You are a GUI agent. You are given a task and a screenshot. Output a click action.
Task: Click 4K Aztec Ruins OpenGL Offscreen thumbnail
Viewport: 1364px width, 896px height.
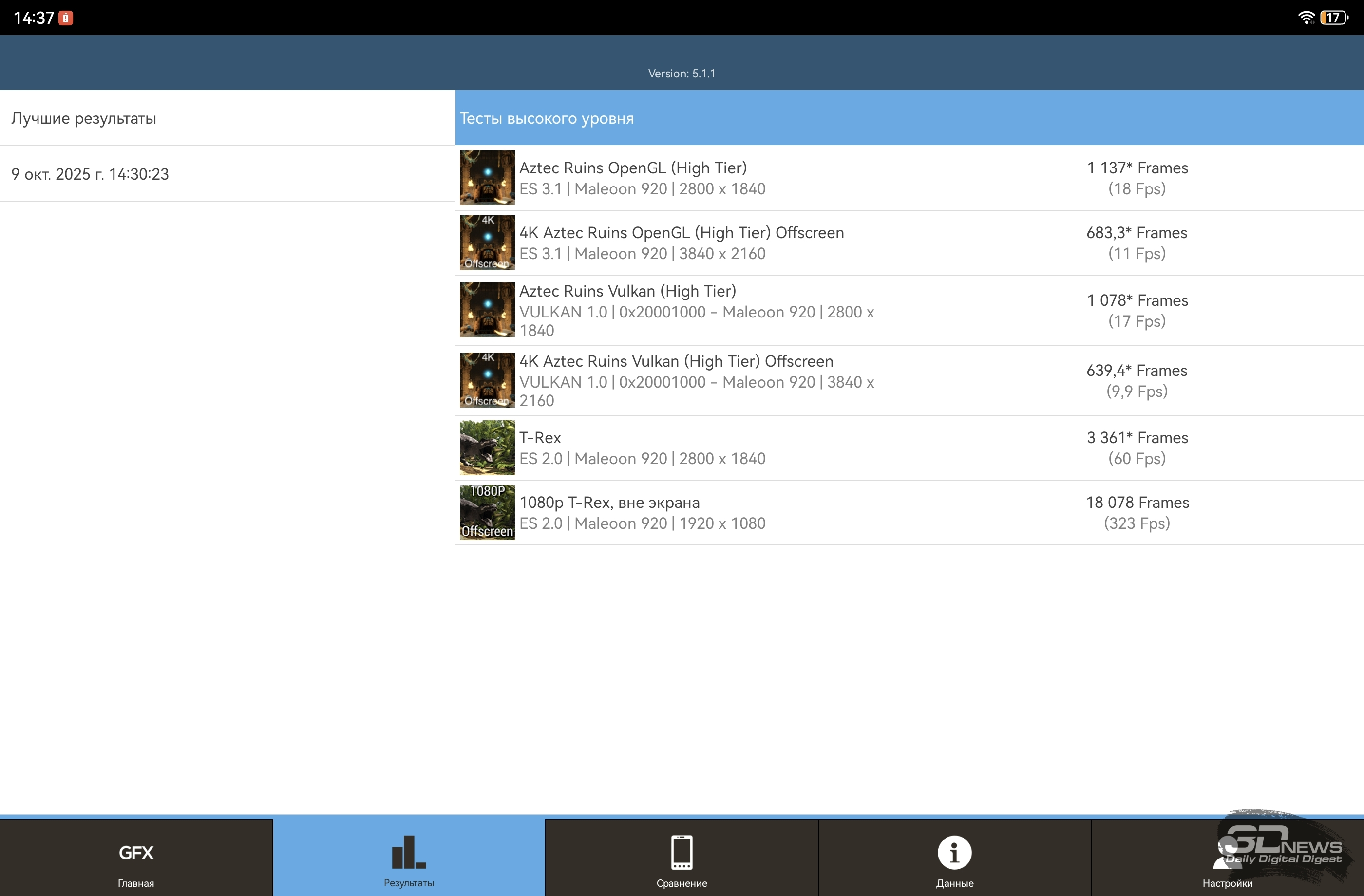tap(487, 243)
